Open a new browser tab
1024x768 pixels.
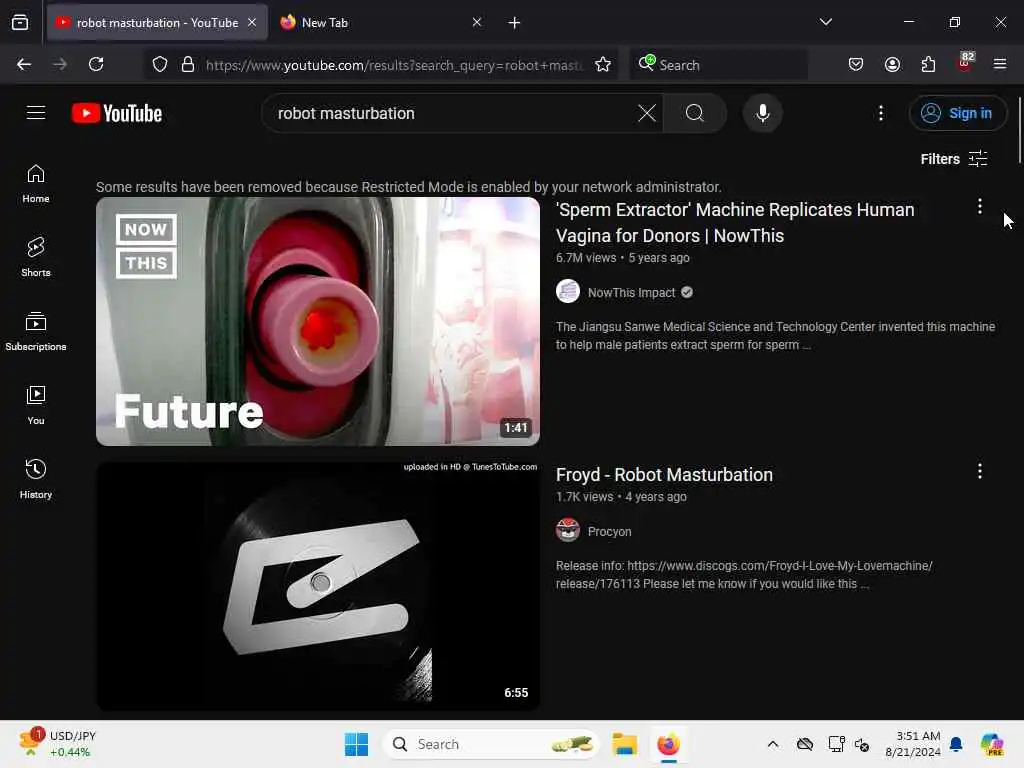click(514, 23)
